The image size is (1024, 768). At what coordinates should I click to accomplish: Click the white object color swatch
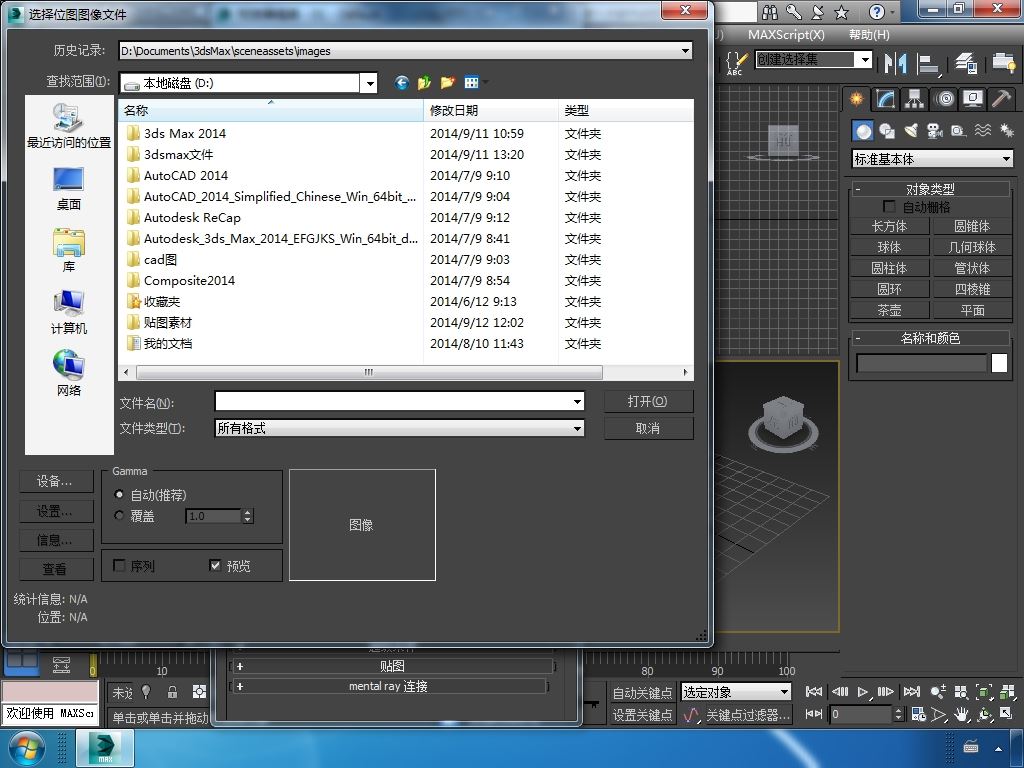point(999,363)
